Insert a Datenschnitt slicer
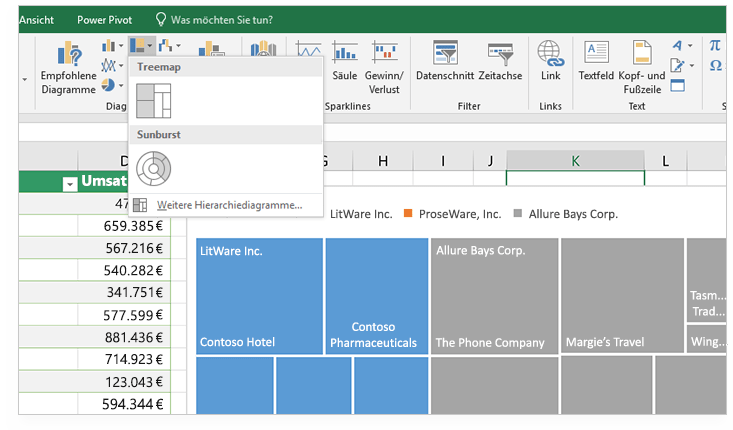This screenshot has width=733, height=430. [445, 61]
